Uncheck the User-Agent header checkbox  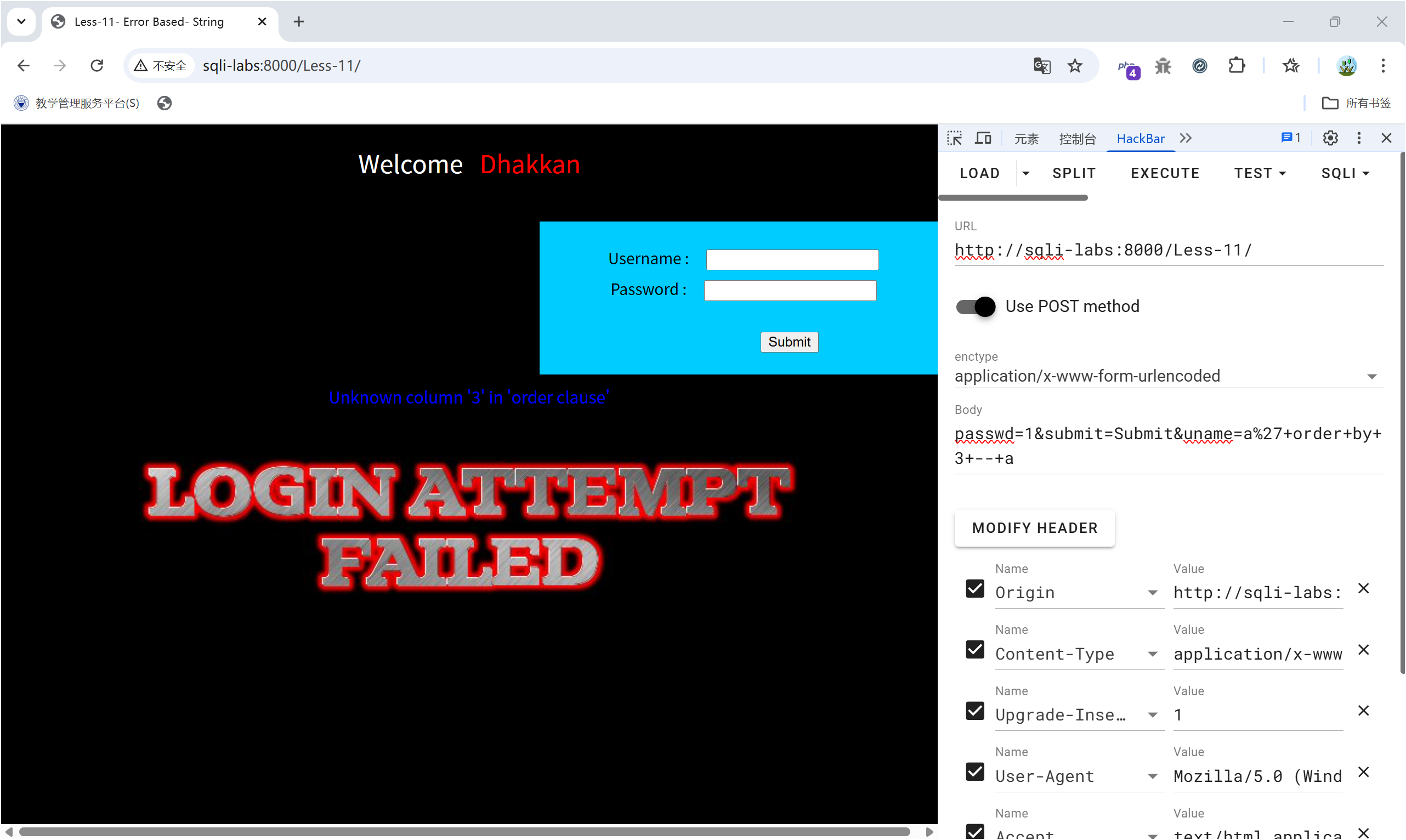tap(974, 772)
